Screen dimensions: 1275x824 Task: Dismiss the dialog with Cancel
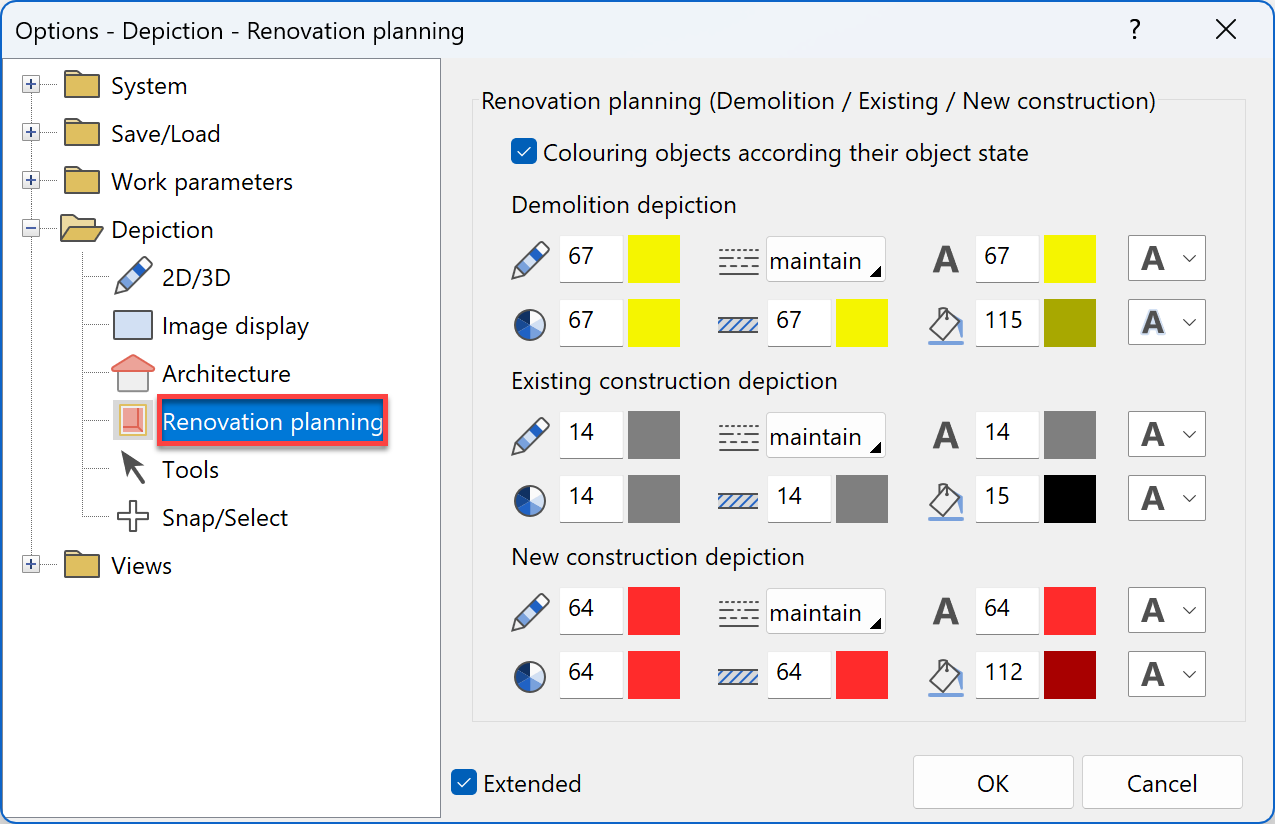point(1161,782)
